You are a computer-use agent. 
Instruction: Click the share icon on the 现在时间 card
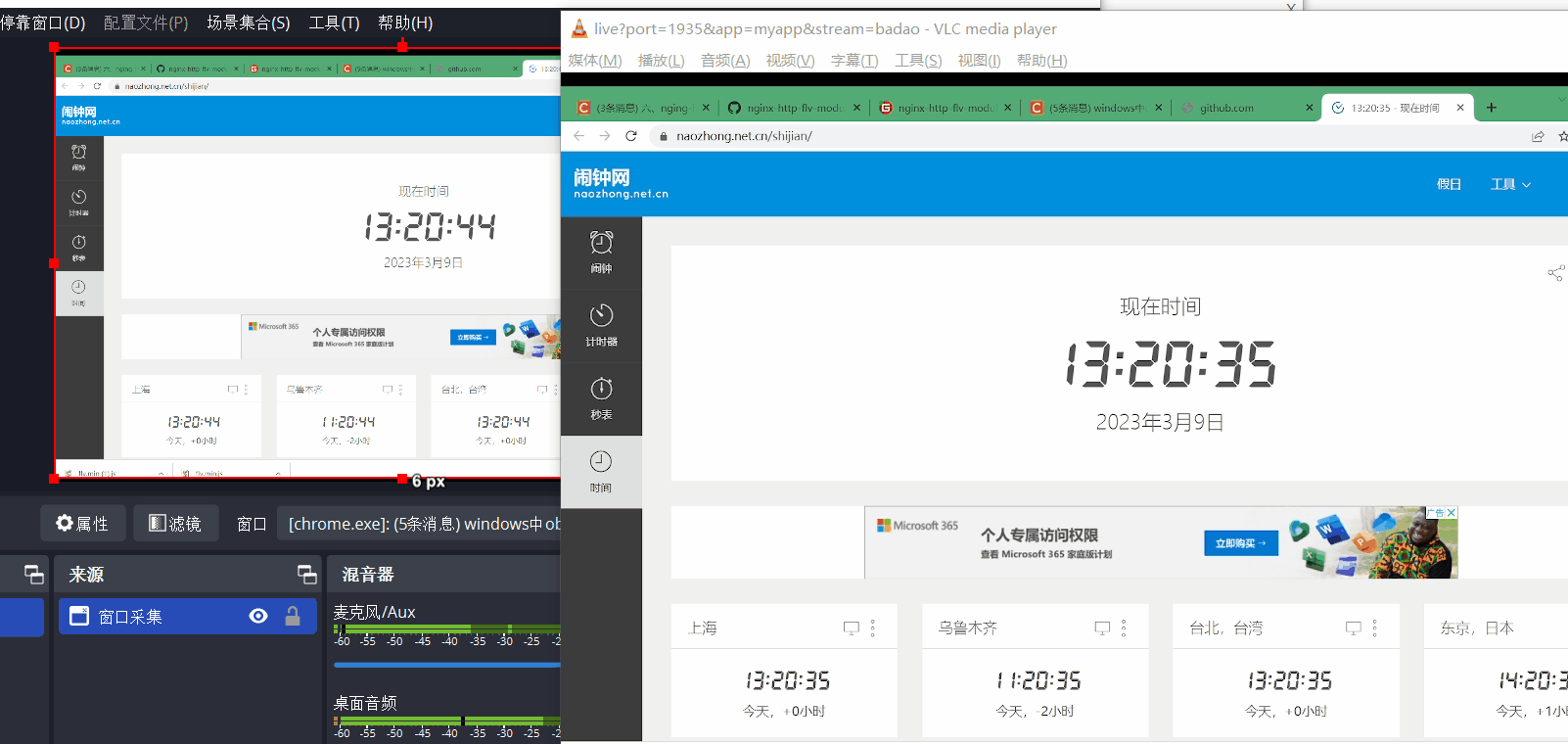1555,273
